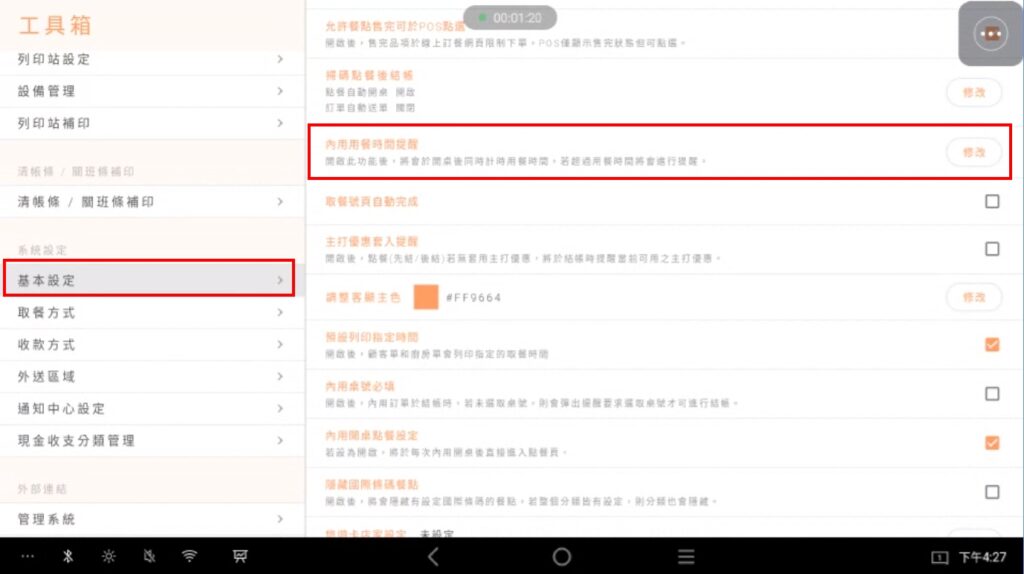Tap the Android back arrow
Screen dimensions: 1024x574
[x=433, y=556]
